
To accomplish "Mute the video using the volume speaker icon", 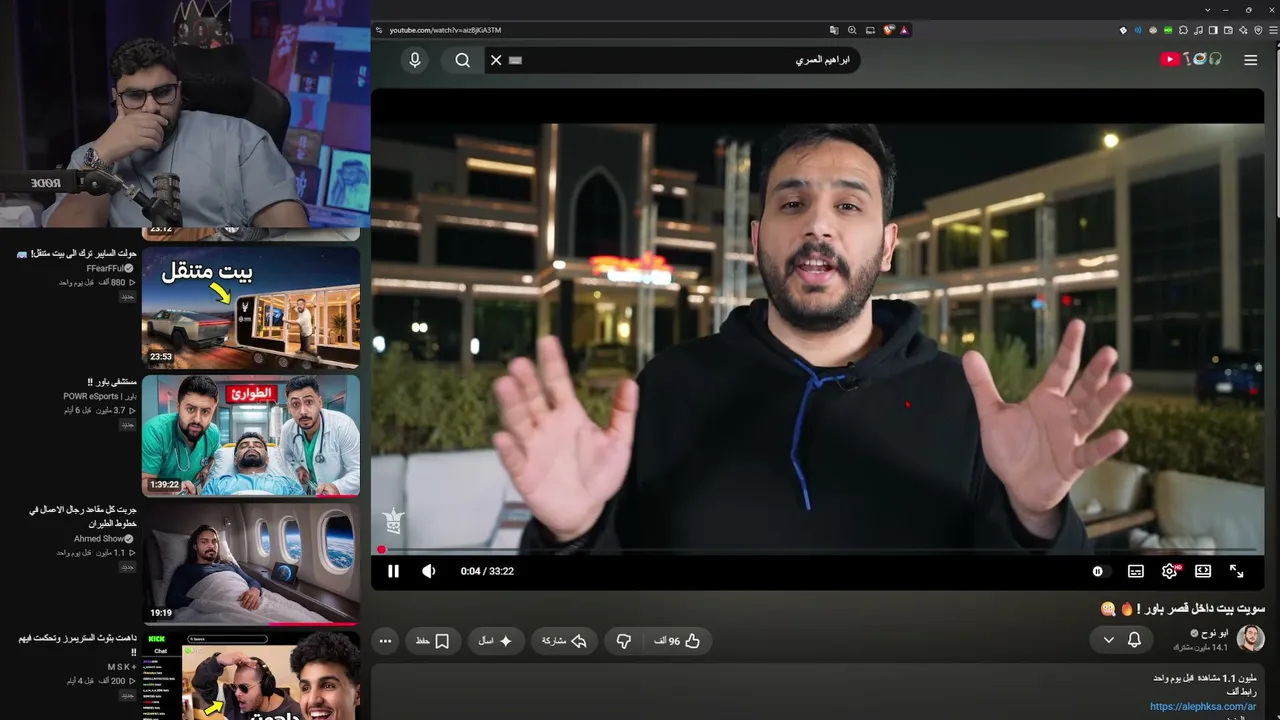I will tap(429, 571).
